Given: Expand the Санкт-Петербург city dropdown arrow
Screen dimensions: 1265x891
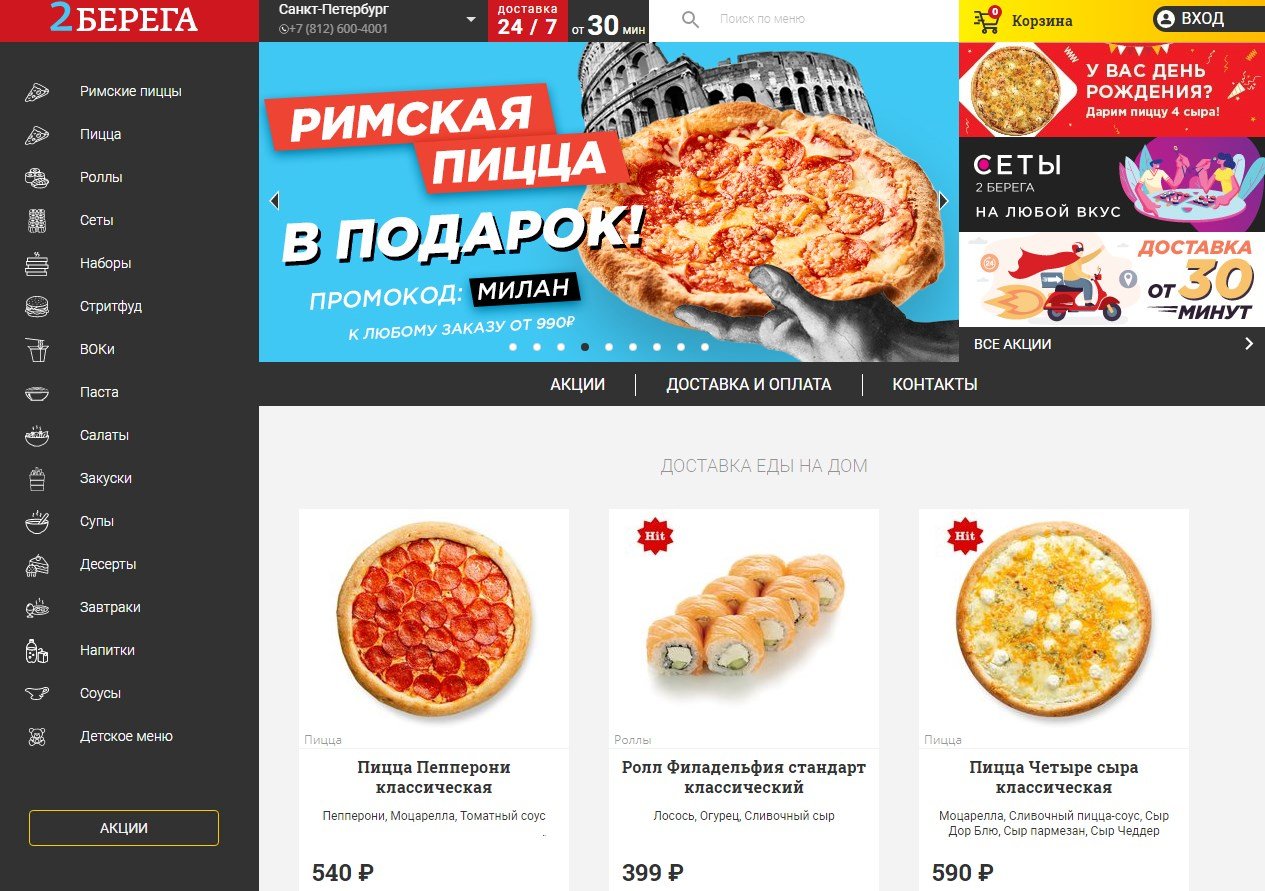Looking at the screenshot, I should pyautogui.click(x=471, y=19).
